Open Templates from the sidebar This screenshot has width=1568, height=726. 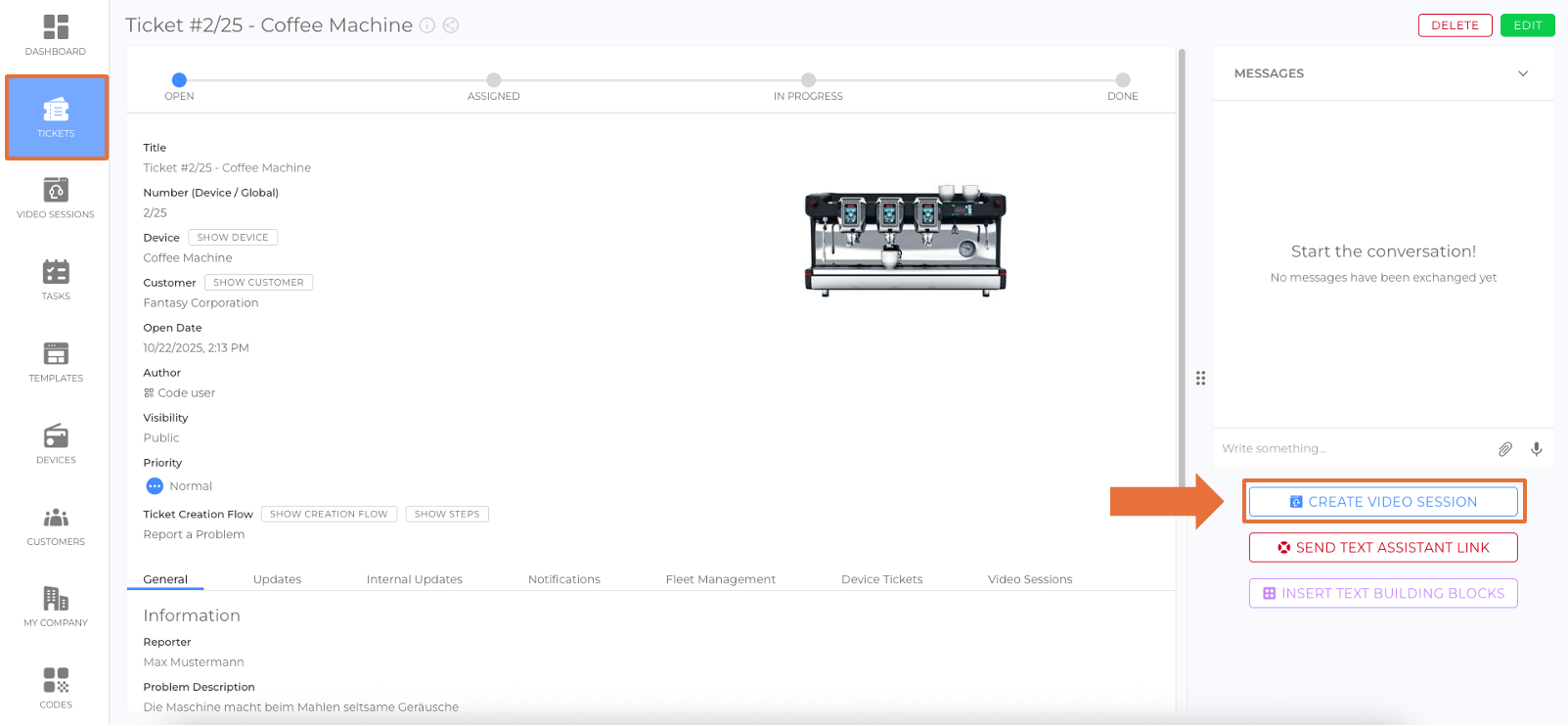(x=56, y=362)
